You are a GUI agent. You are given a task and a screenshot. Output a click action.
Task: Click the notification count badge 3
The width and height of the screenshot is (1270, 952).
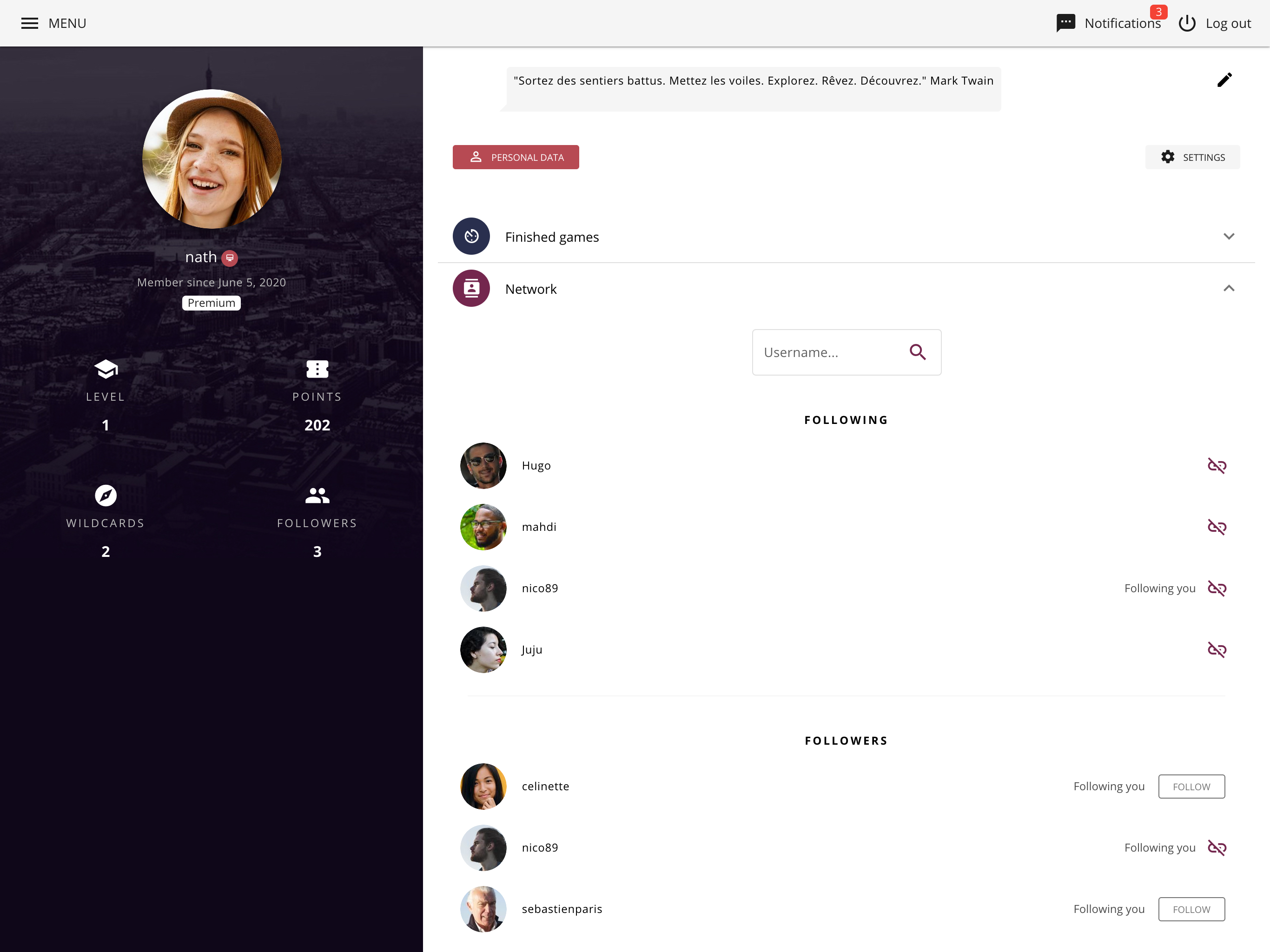(x=1158, y=12)
